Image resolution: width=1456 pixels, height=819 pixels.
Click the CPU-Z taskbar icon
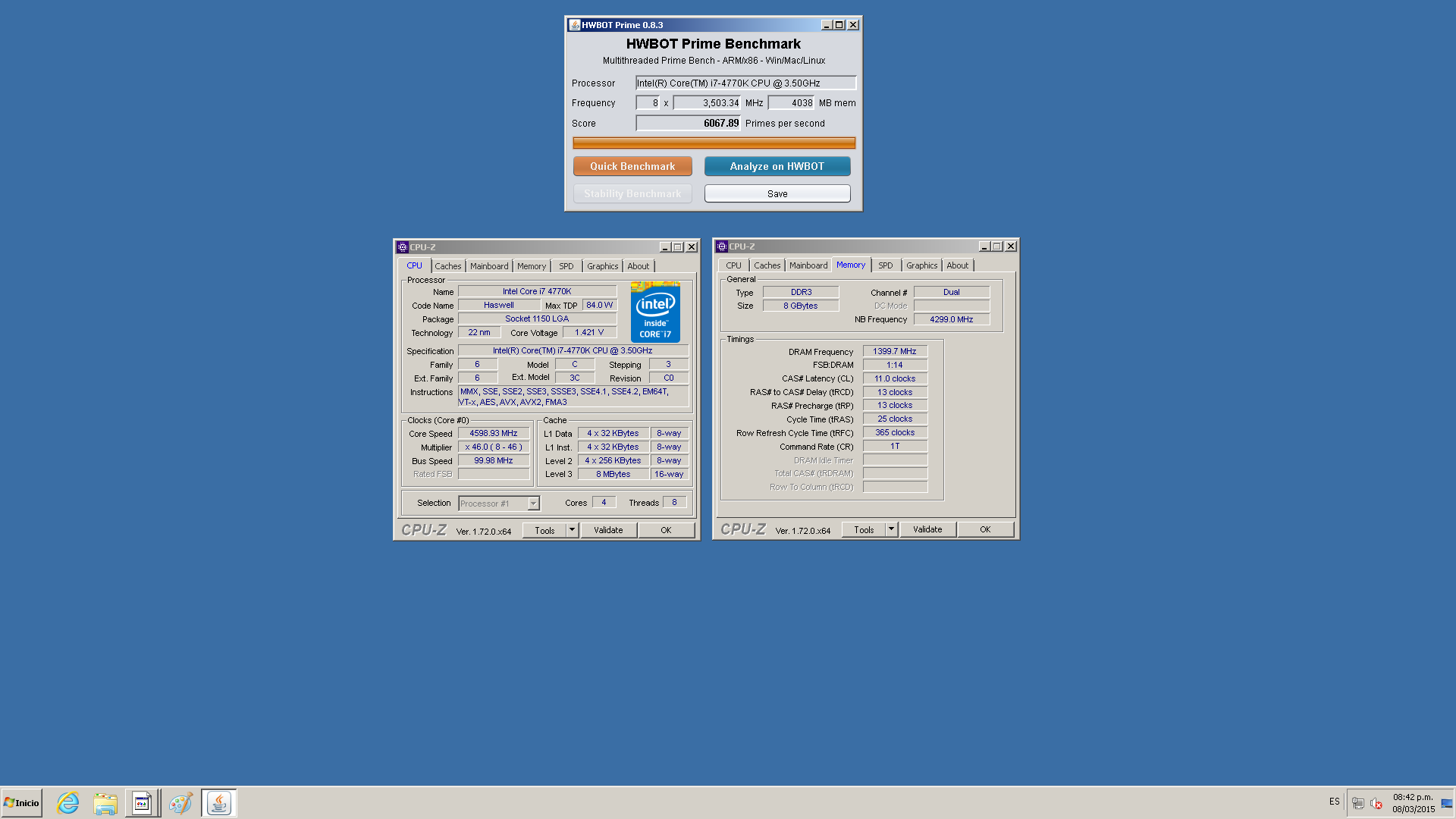tap(143, 803)
